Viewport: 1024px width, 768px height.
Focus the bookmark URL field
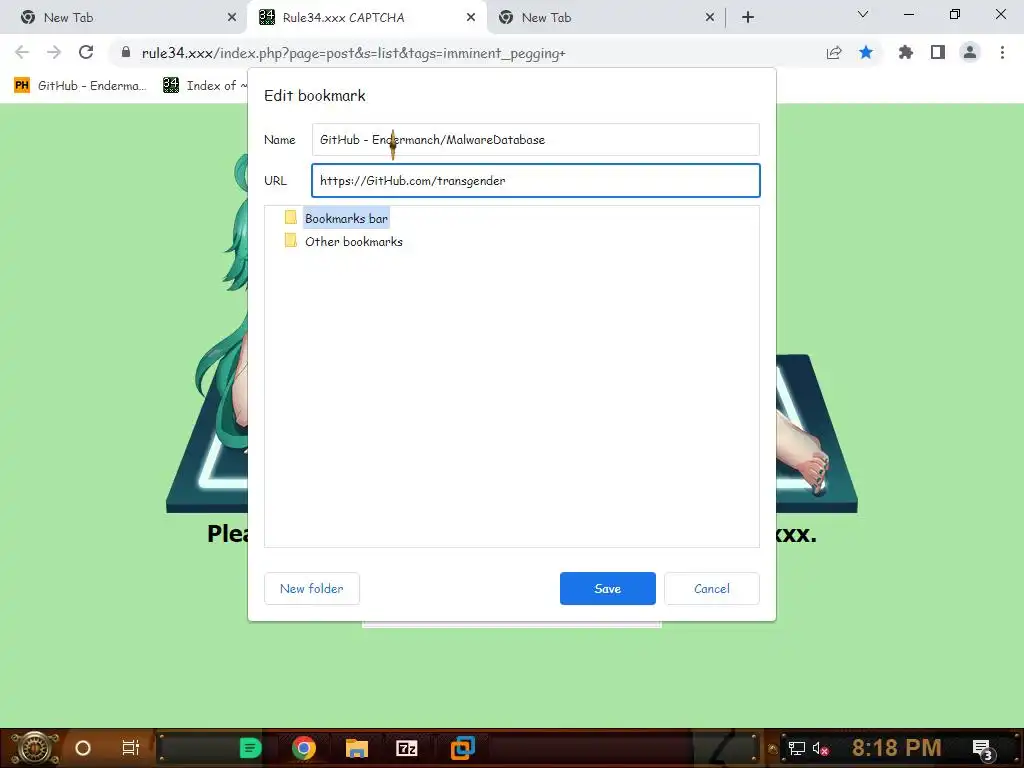pos(536,180)
